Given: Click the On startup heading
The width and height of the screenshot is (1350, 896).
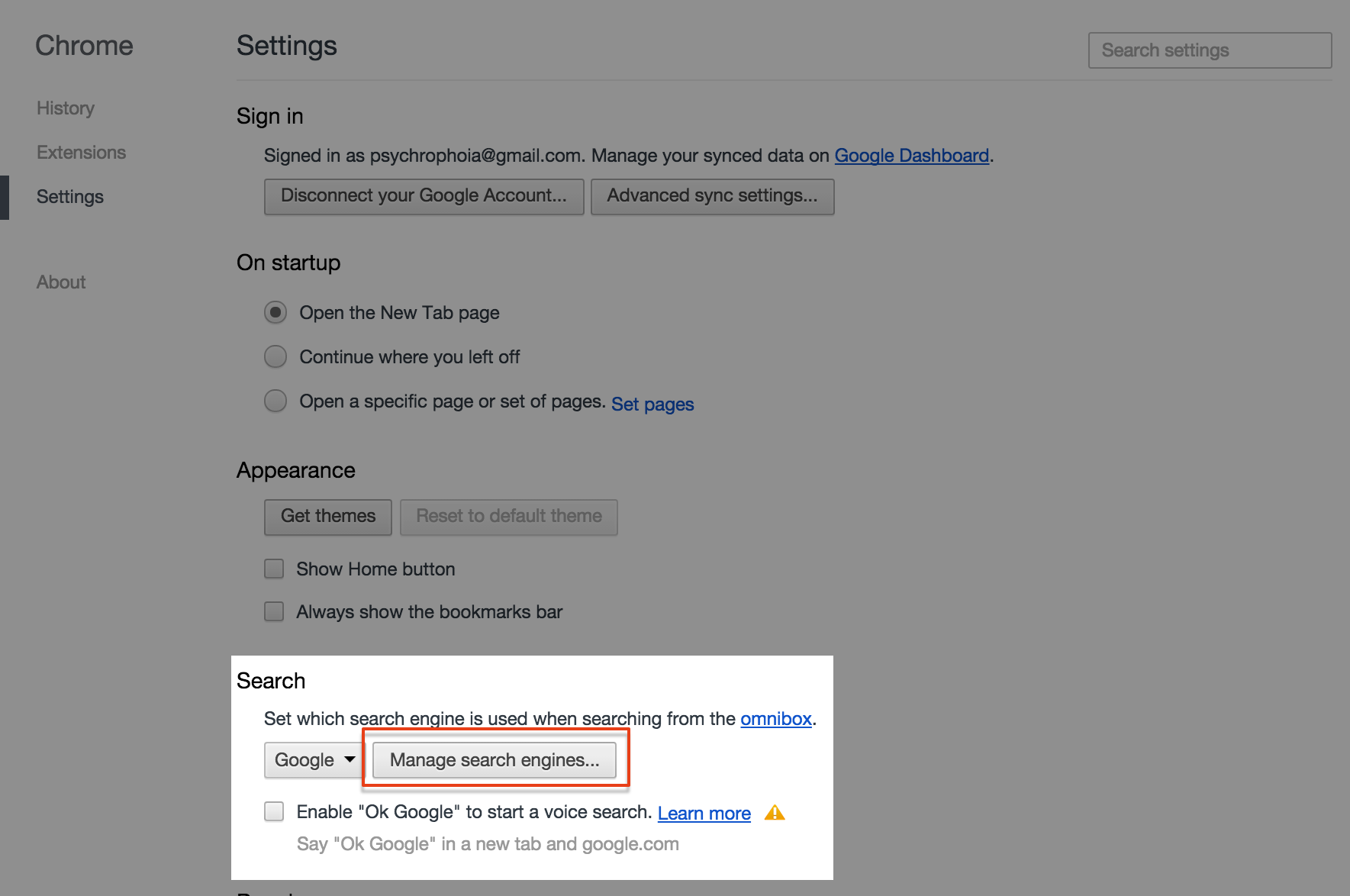Looking at the screenshot, I should 288,263.
